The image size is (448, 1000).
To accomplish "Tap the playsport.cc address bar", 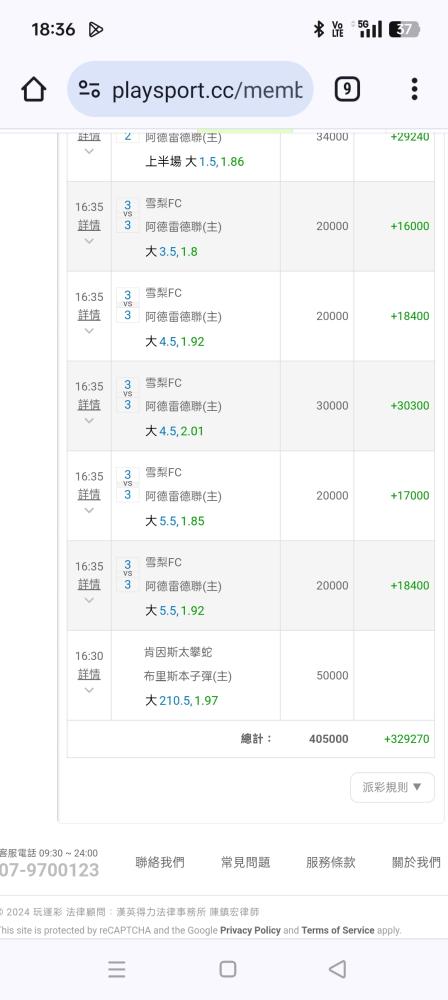I will (190, 89).
